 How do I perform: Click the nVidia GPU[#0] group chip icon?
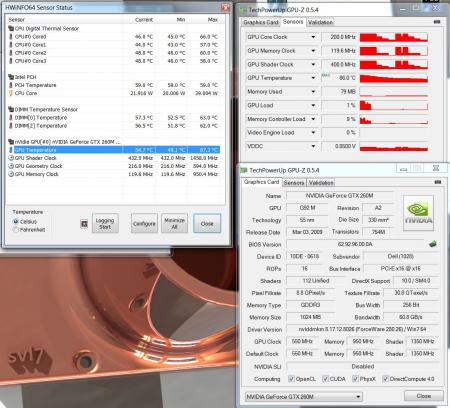pos(11,142)
